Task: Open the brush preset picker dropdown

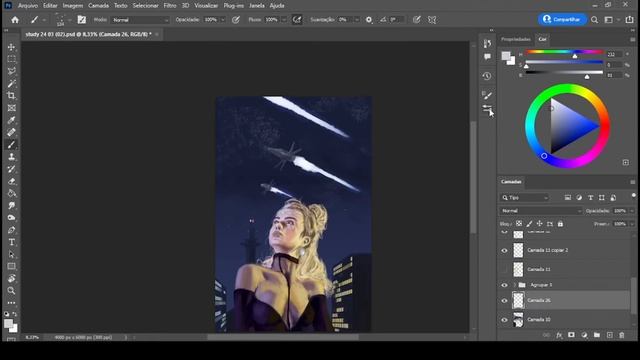Action: click(x=69, y=20)
